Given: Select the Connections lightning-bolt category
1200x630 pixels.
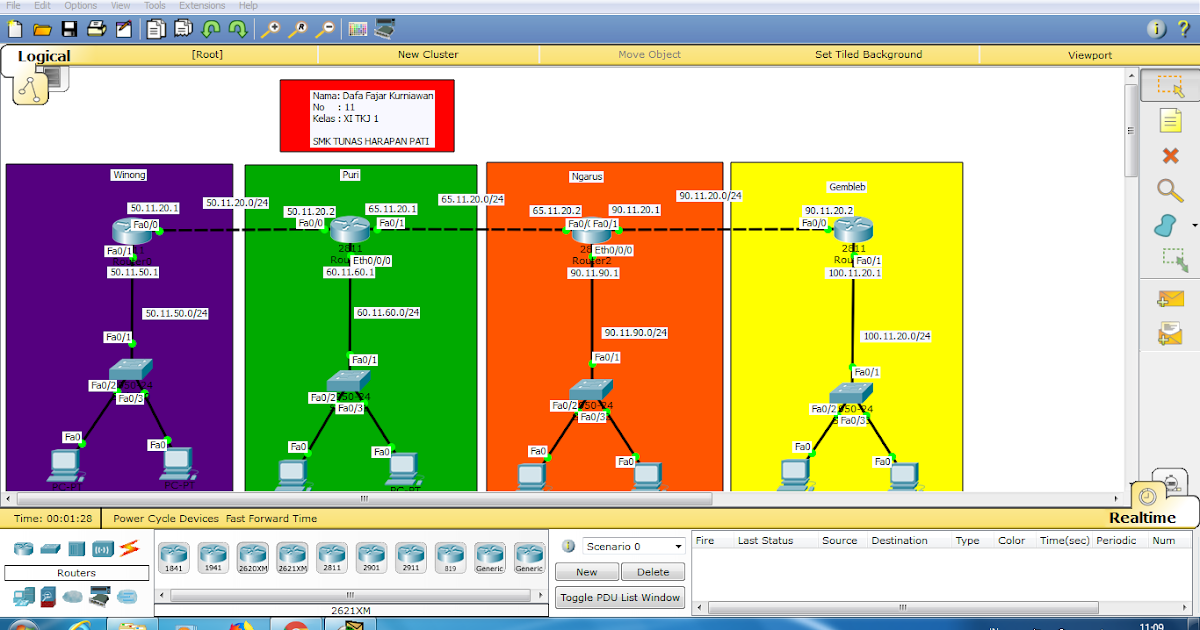Looking at the screenshot, I should [x=128, y=547].
